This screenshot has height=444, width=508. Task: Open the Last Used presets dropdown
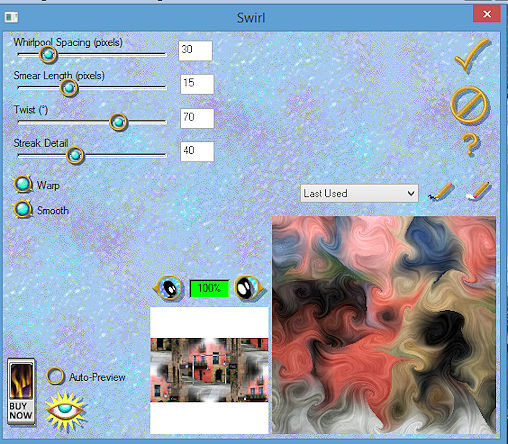pos(359,193)
